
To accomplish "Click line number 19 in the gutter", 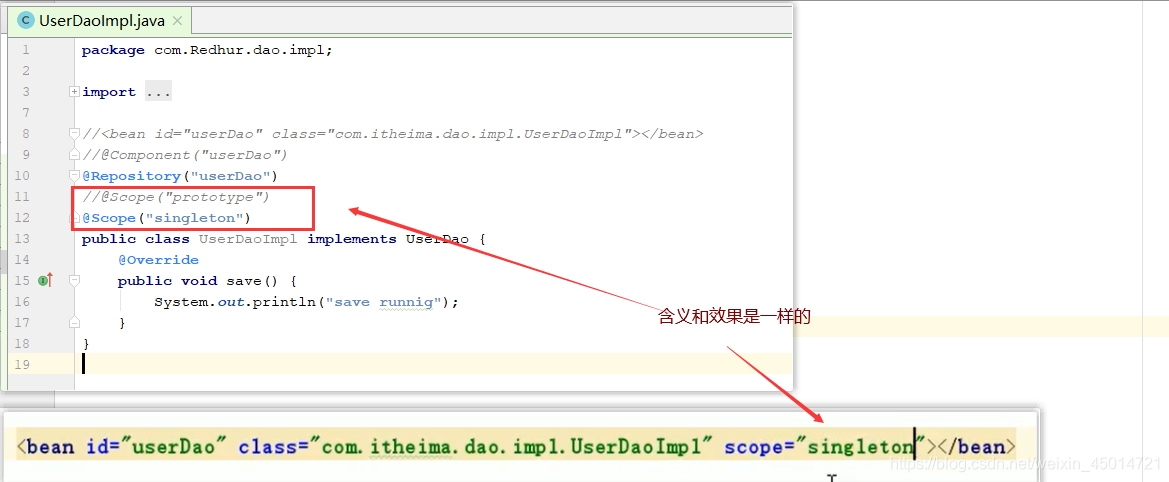I will click(22, 364).
